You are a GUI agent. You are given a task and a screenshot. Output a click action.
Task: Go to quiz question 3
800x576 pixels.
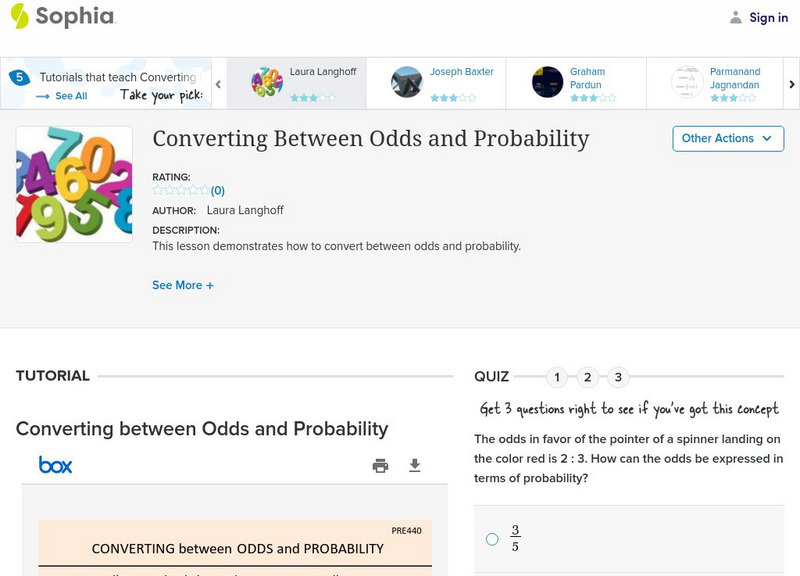[619, 377]
